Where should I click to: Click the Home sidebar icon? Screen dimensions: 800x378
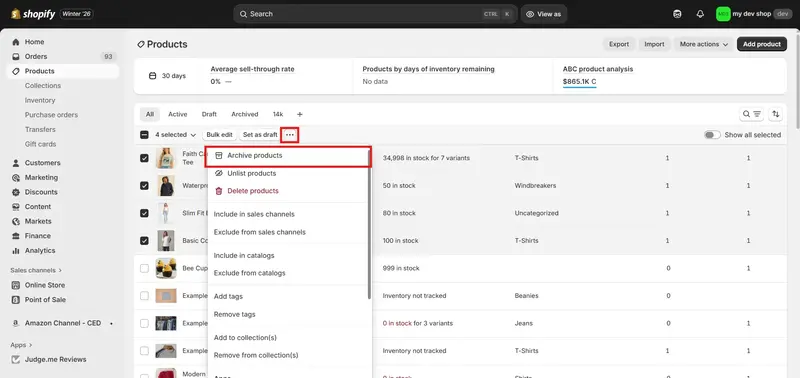coord(16,42)
